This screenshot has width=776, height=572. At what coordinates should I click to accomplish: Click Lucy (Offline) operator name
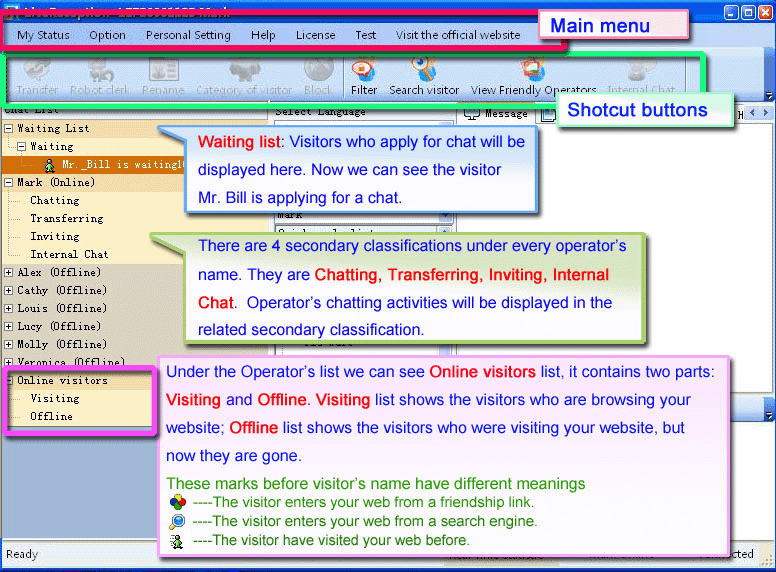(x=59, y=327)
